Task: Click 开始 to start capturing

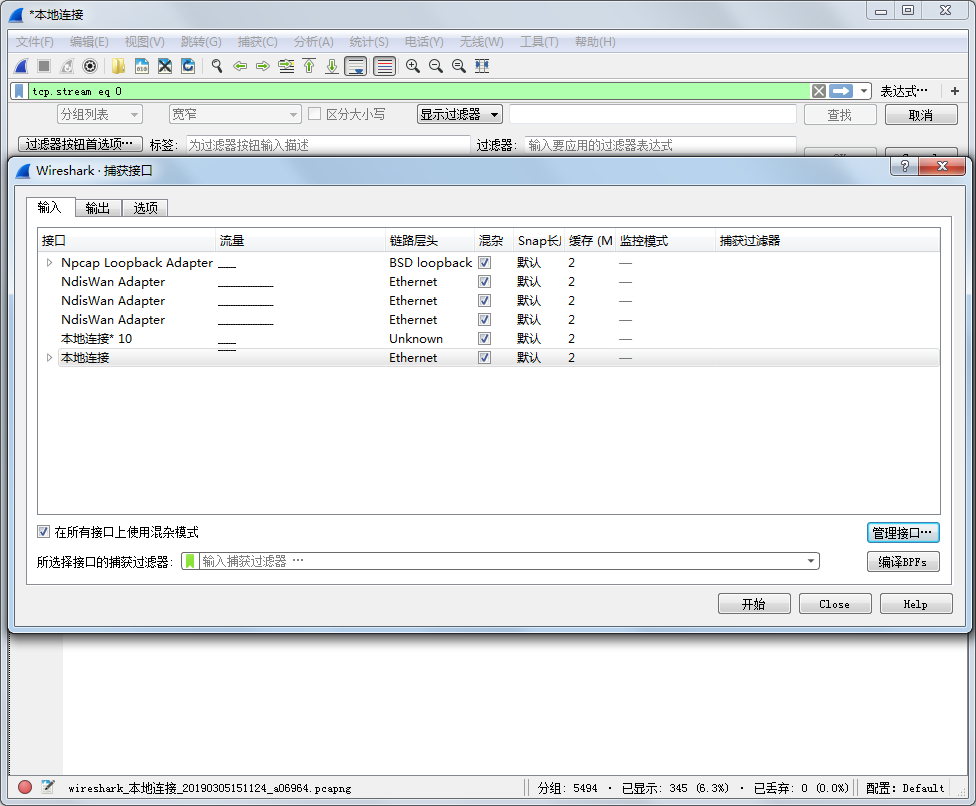Action: (754, 604)
